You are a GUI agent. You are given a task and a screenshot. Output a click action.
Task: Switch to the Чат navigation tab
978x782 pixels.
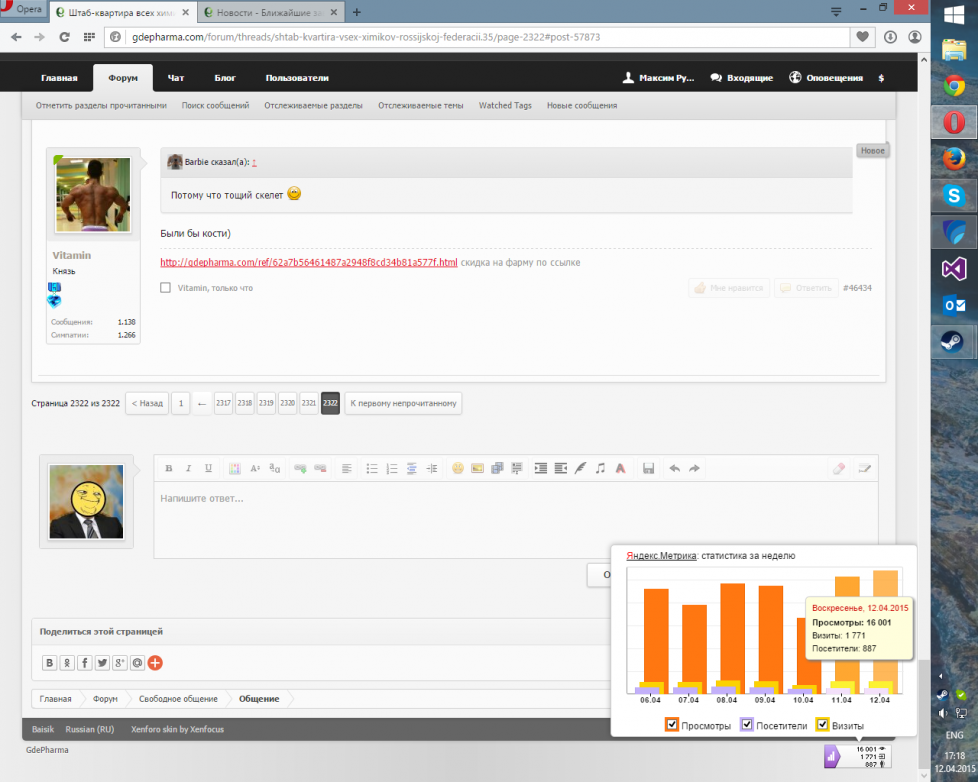176,78
